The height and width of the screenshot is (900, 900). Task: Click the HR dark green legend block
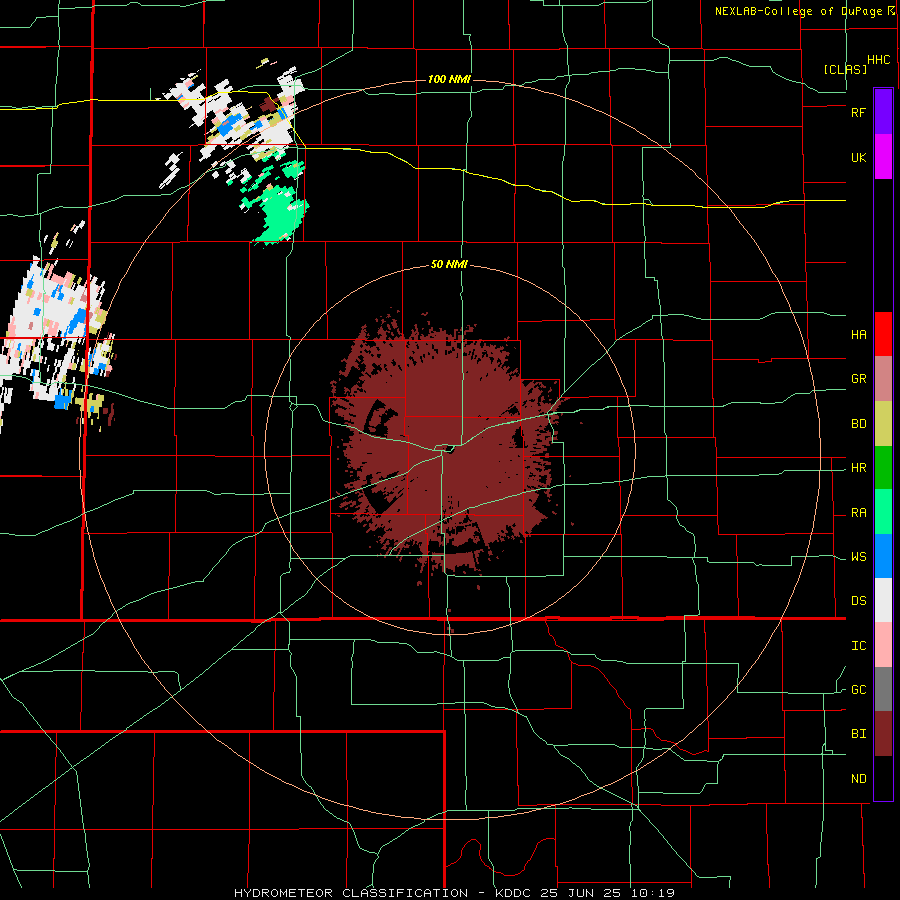click(x=883, y=468)
